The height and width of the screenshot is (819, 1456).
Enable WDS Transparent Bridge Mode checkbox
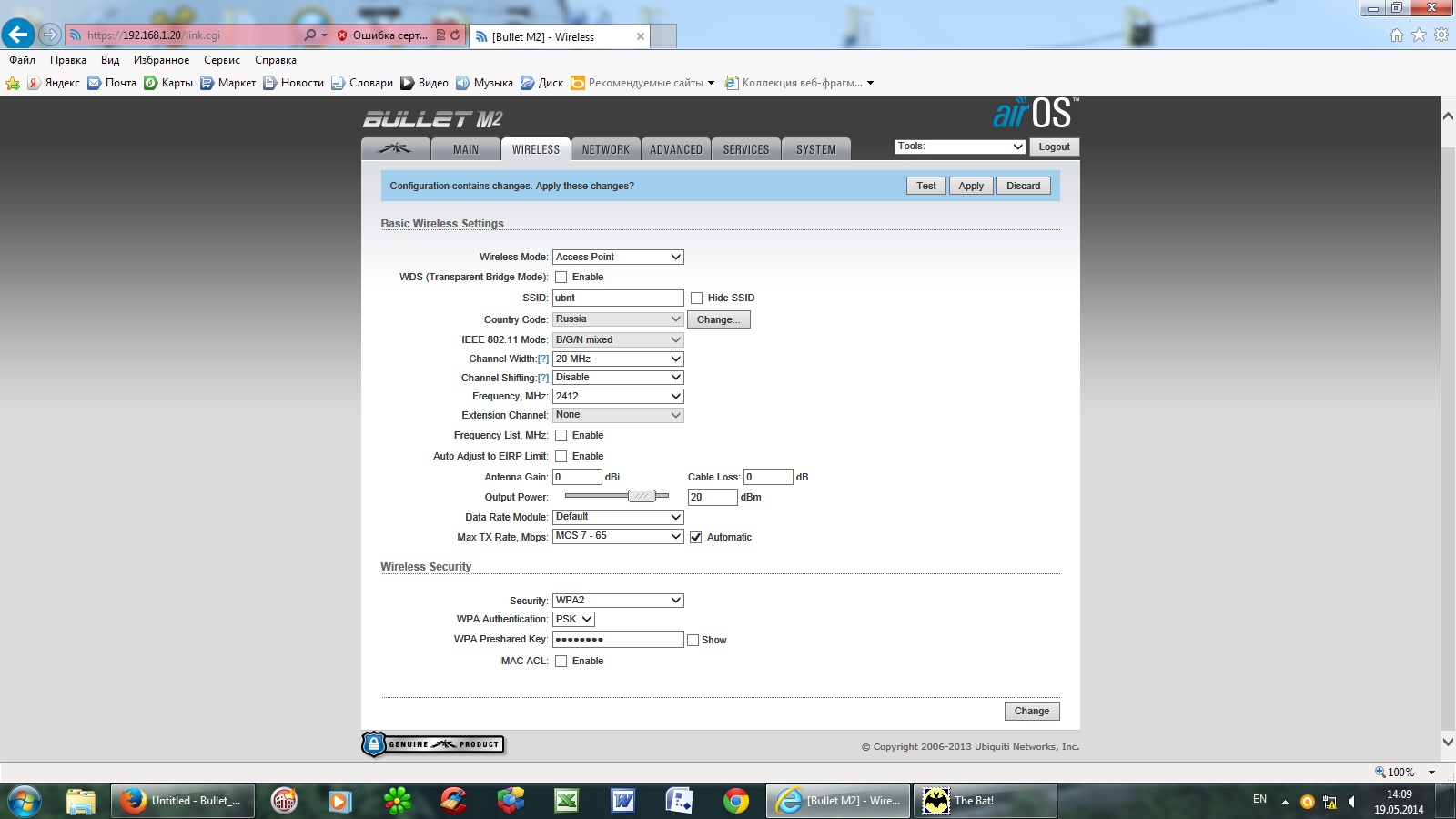point(561,278)
